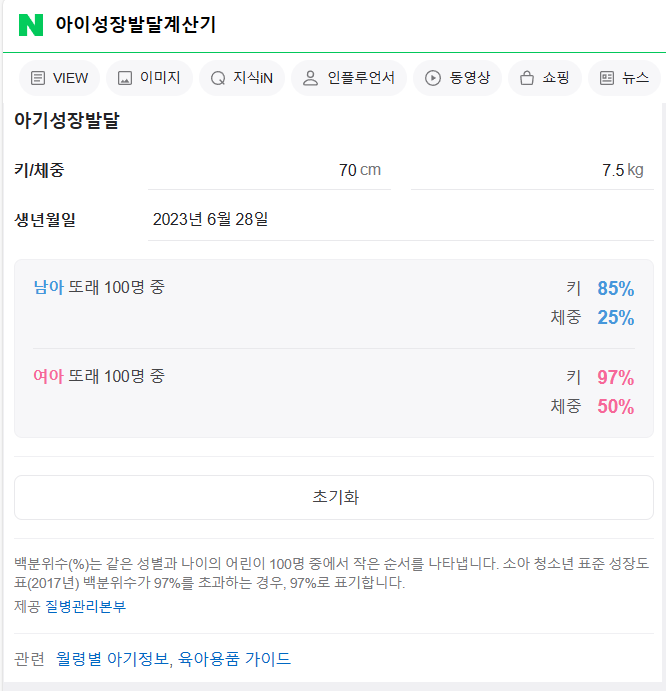
Task: Open the 육아용품 가이드 related link
Action: [x=234, y=659]
